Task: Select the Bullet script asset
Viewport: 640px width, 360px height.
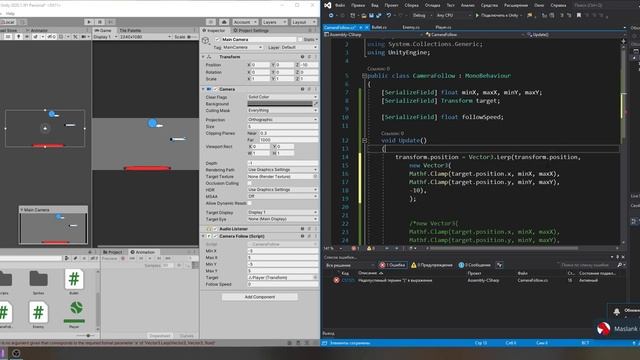Action: [74, 282]
